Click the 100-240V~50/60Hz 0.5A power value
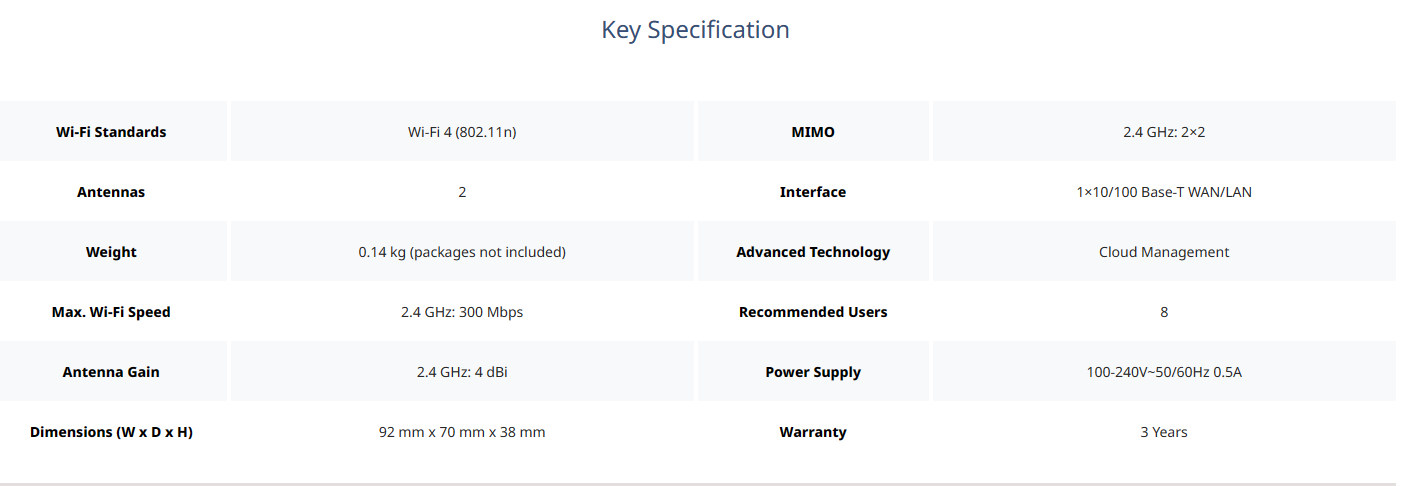 (1164, 372)
